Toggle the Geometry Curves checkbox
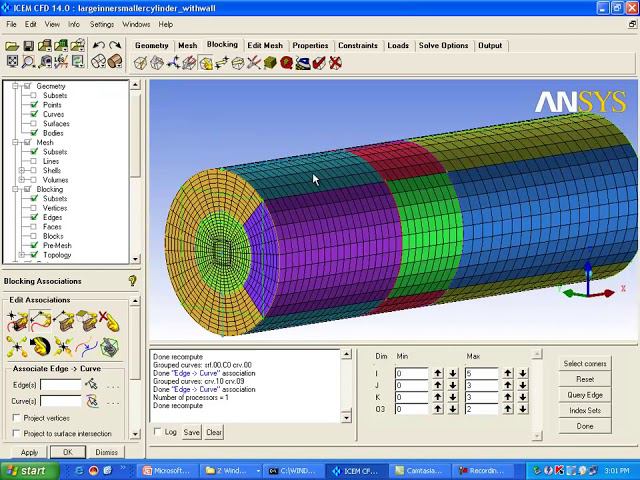640x480 pixels. pyautogui.click(x=34, y=114)
